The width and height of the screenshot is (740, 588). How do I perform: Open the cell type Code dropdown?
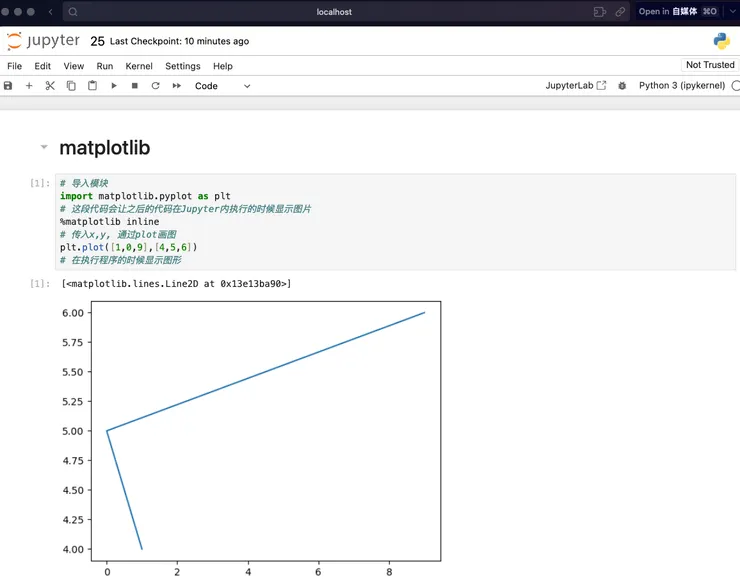click(x=222, y=86)
